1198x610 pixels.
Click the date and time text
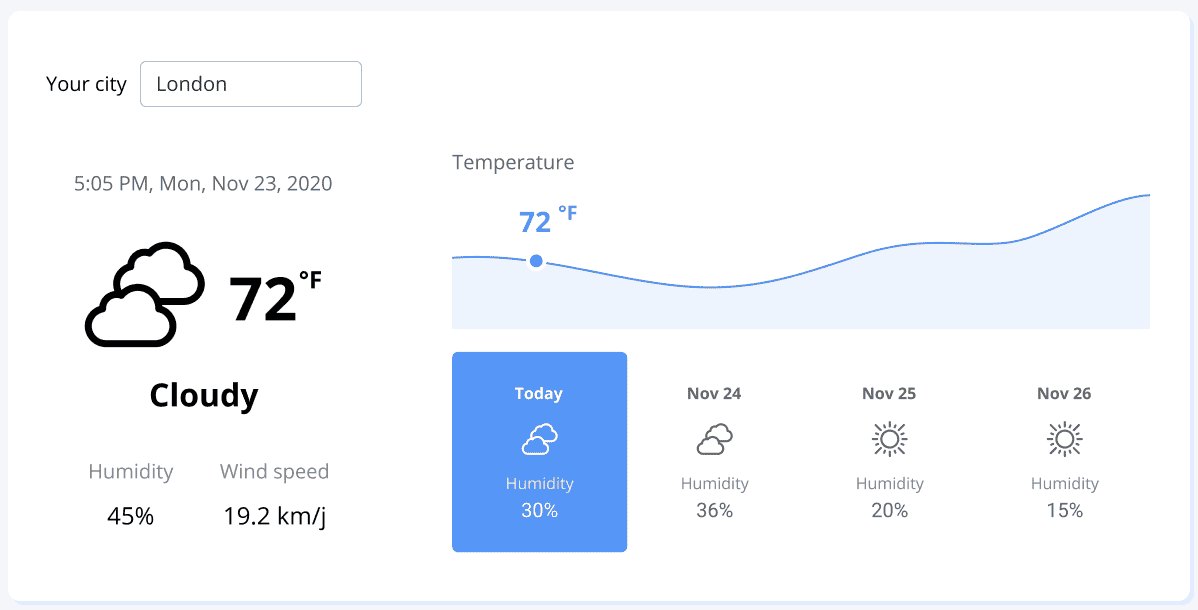click(203, 183)
